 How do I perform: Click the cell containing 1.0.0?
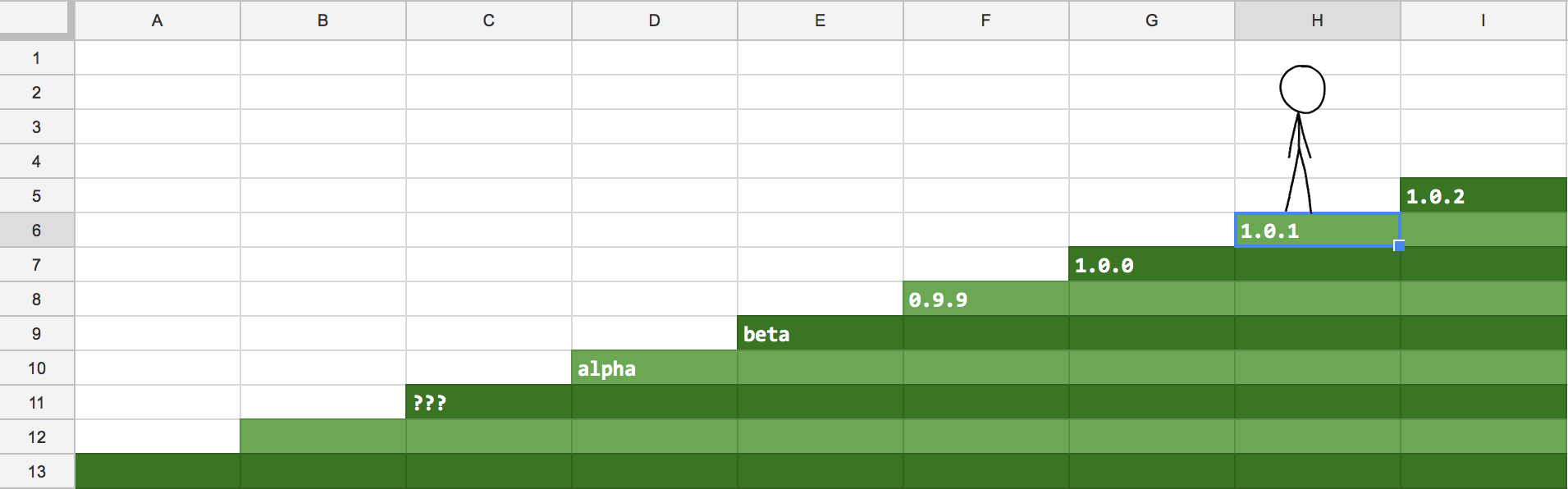[x=1151, y=265]
